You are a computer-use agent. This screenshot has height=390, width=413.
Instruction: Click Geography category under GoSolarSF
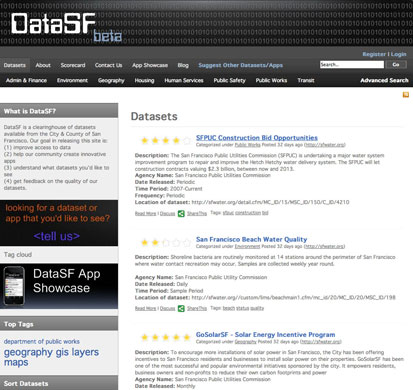246,342
